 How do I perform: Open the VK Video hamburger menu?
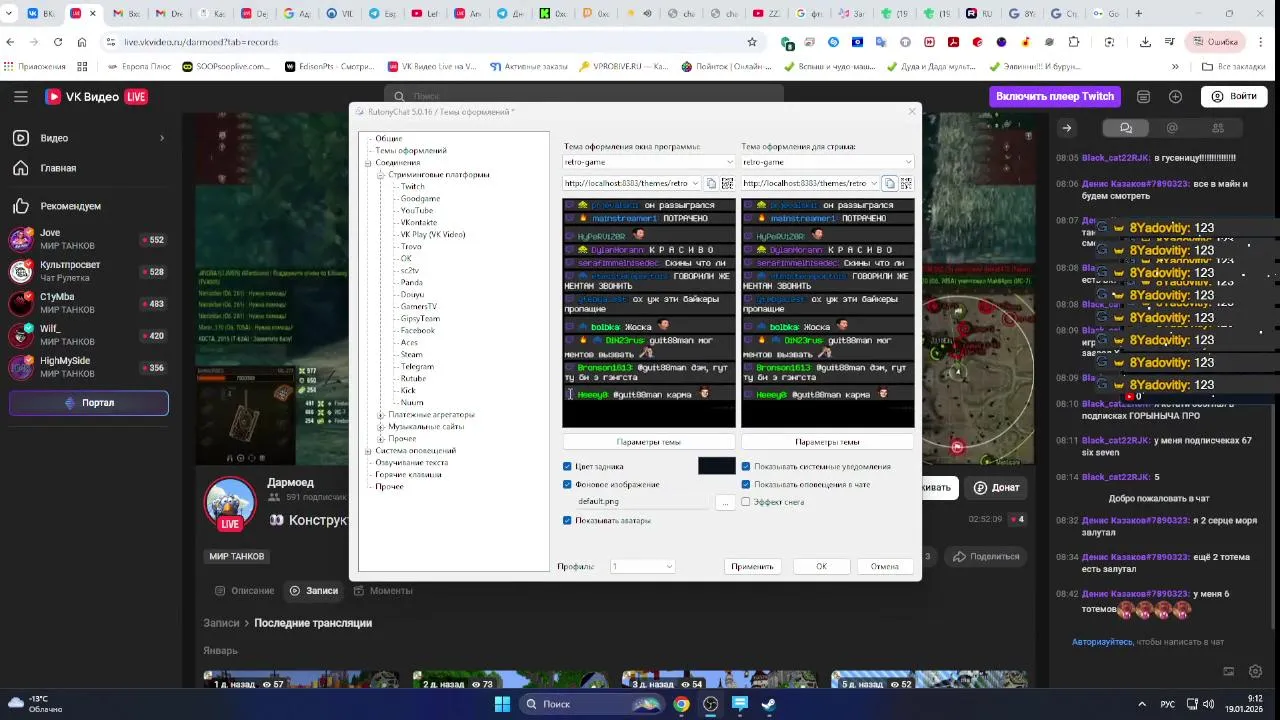click(x=20, y=96)
